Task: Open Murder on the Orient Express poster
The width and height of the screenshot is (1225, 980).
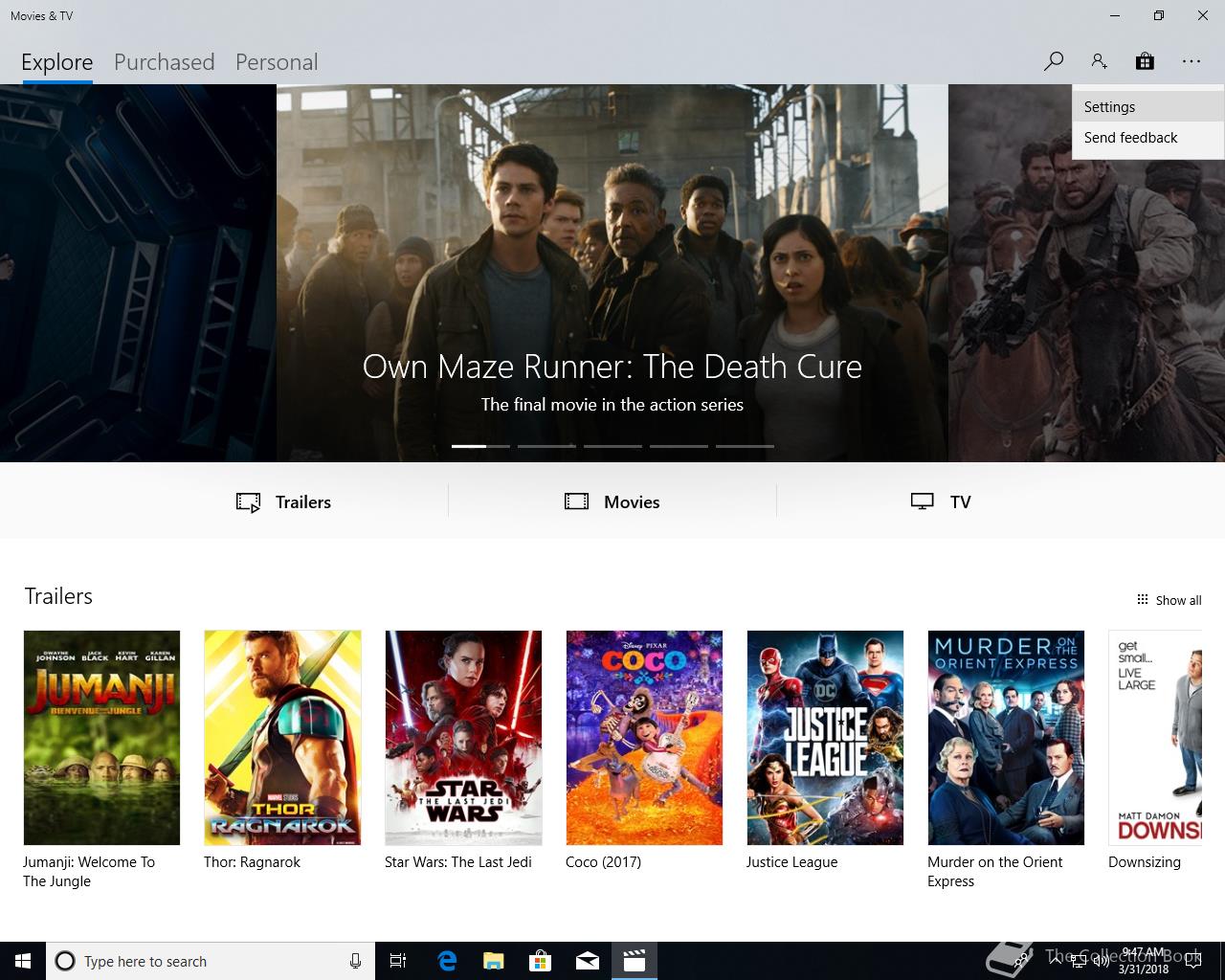Action: click(x=1006, y=738)
